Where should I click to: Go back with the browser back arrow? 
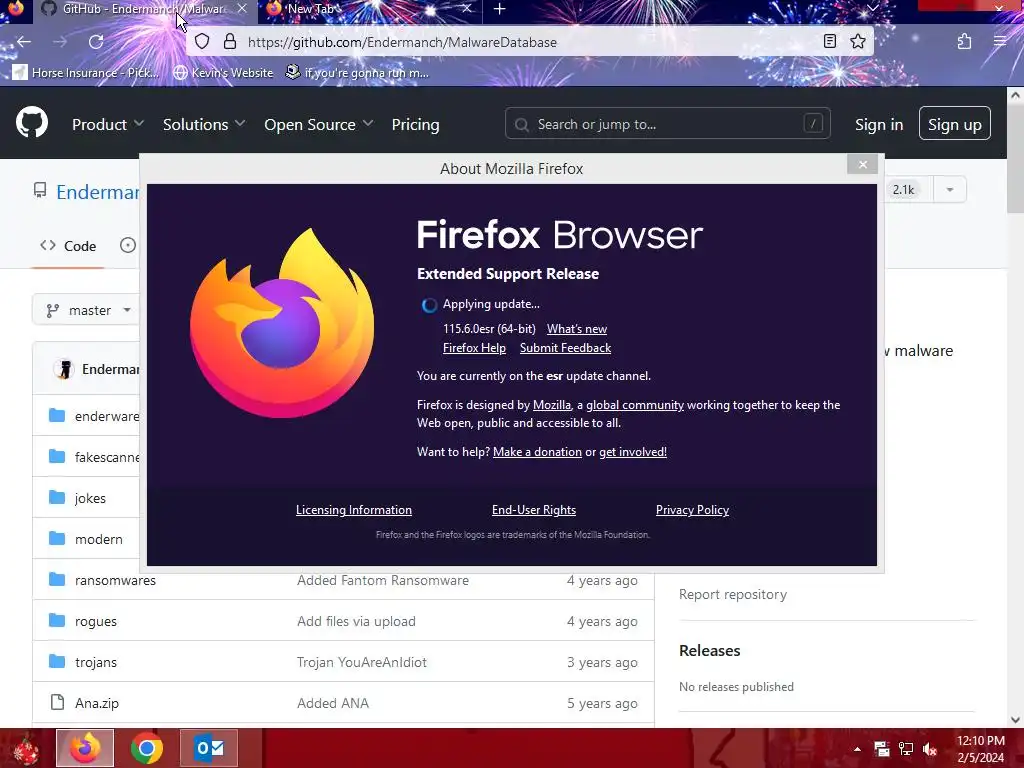click(x=24, y=42)
